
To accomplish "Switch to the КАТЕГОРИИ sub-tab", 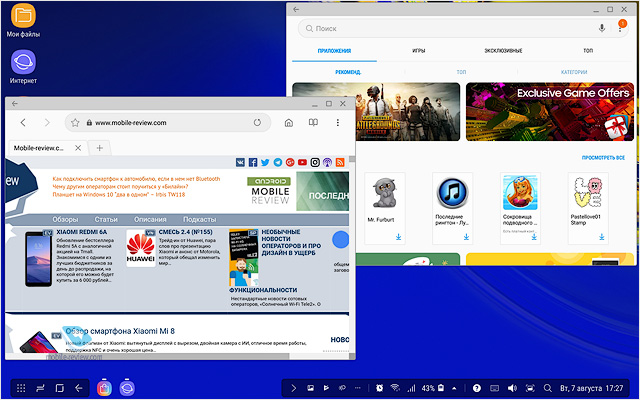I will coord(574,72).
